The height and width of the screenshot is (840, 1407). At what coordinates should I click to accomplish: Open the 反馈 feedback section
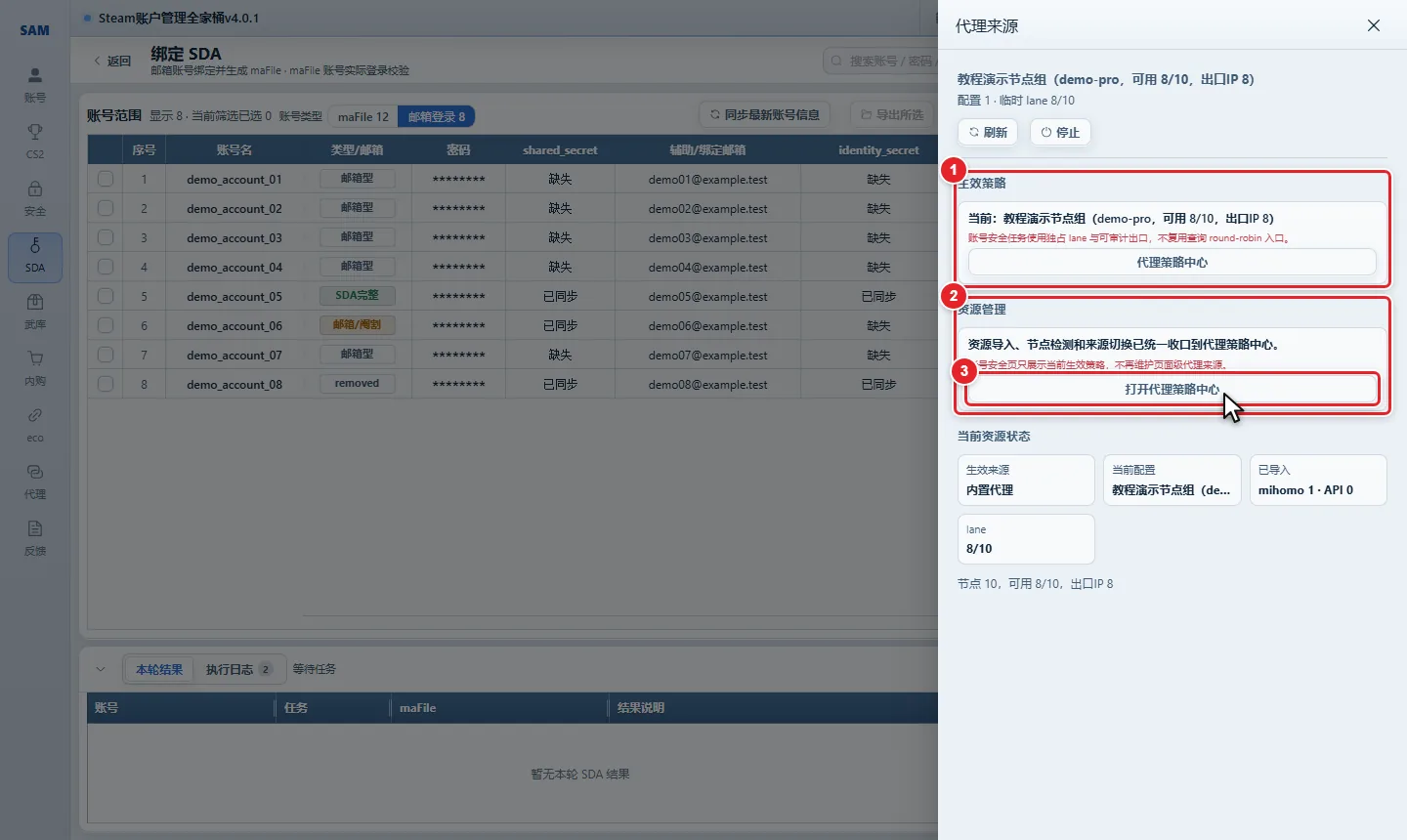coord(35,538)
